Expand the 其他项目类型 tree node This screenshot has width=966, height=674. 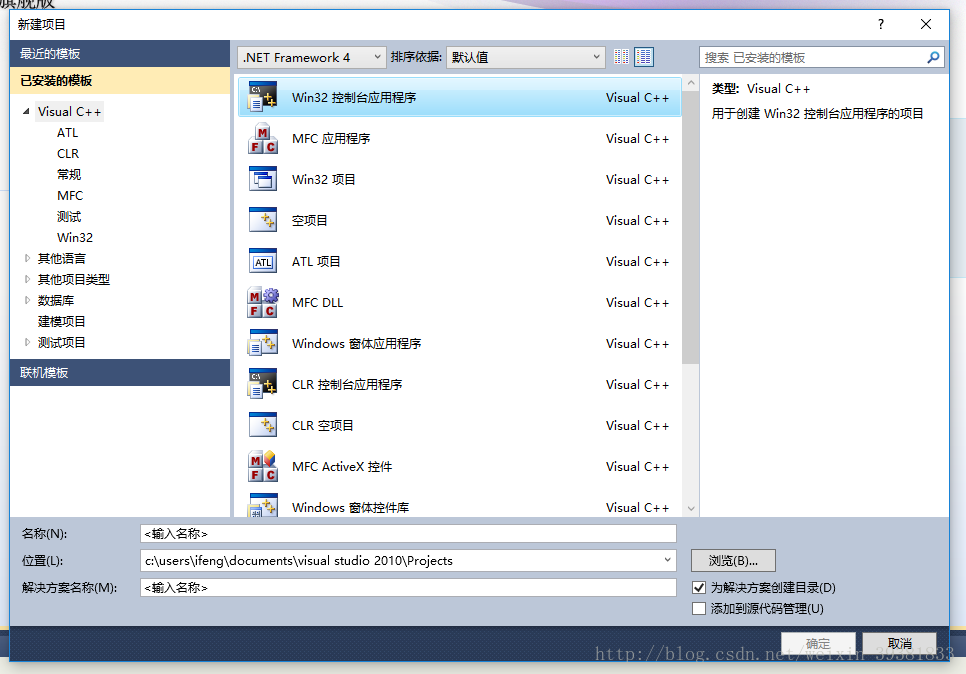[x=27, y=279]
